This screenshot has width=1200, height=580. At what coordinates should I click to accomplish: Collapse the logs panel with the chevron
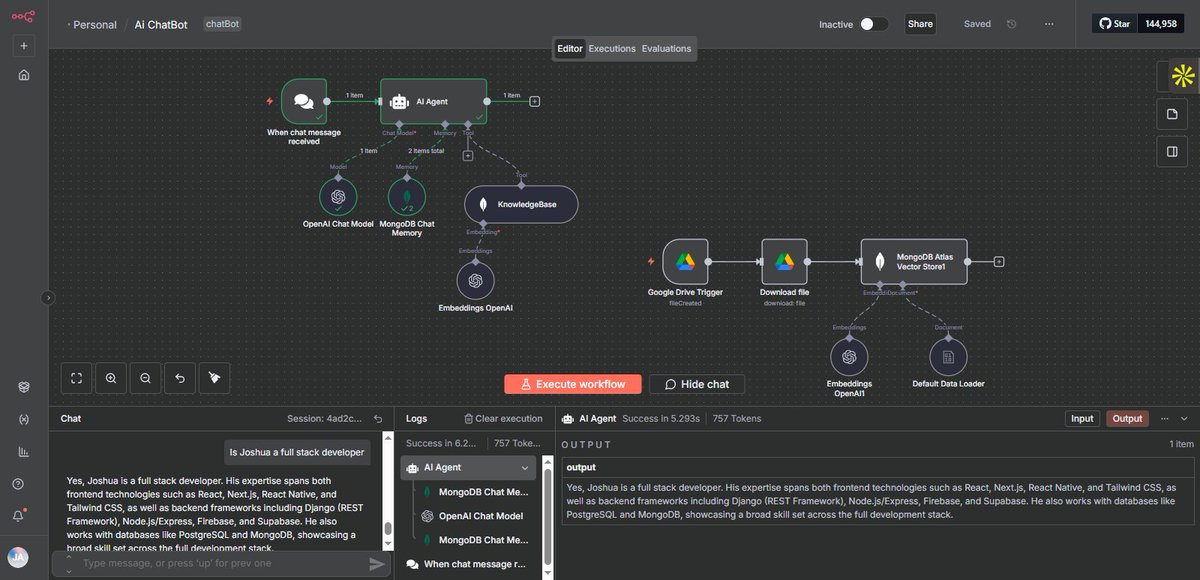[x=1184, y=419]
